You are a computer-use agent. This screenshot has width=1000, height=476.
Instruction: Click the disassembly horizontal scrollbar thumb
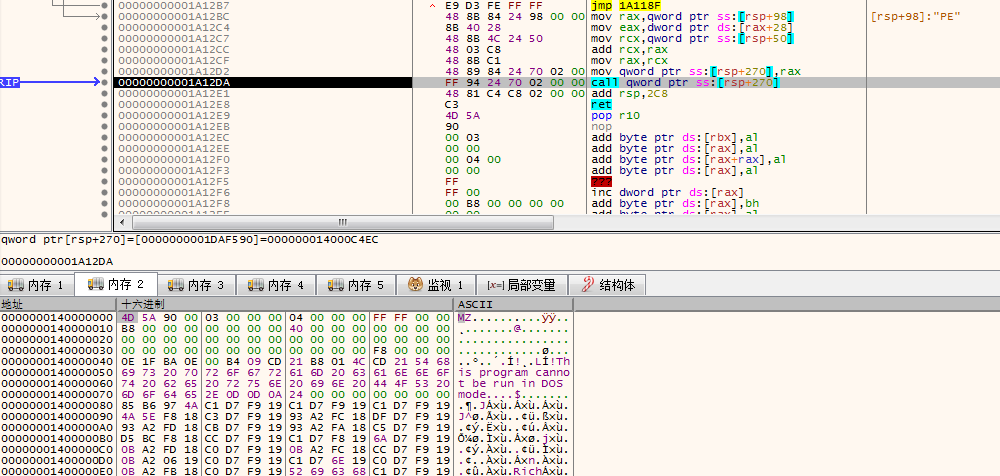(342, 223)
